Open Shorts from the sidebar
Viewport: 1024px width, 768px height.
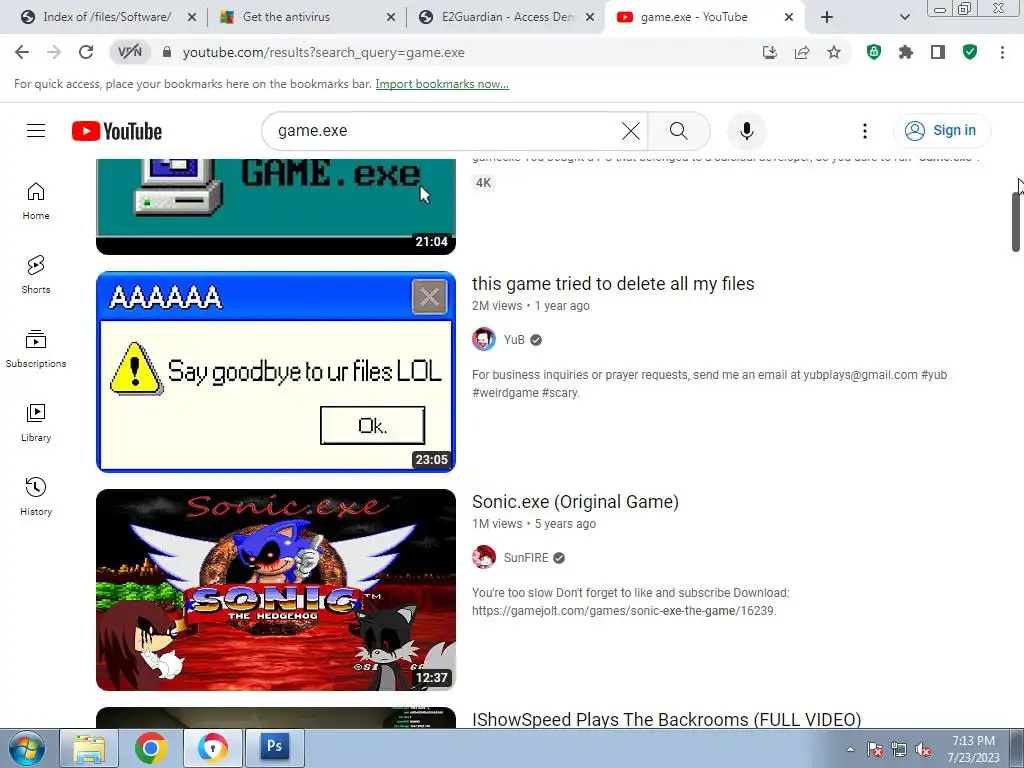coord(36,275)
